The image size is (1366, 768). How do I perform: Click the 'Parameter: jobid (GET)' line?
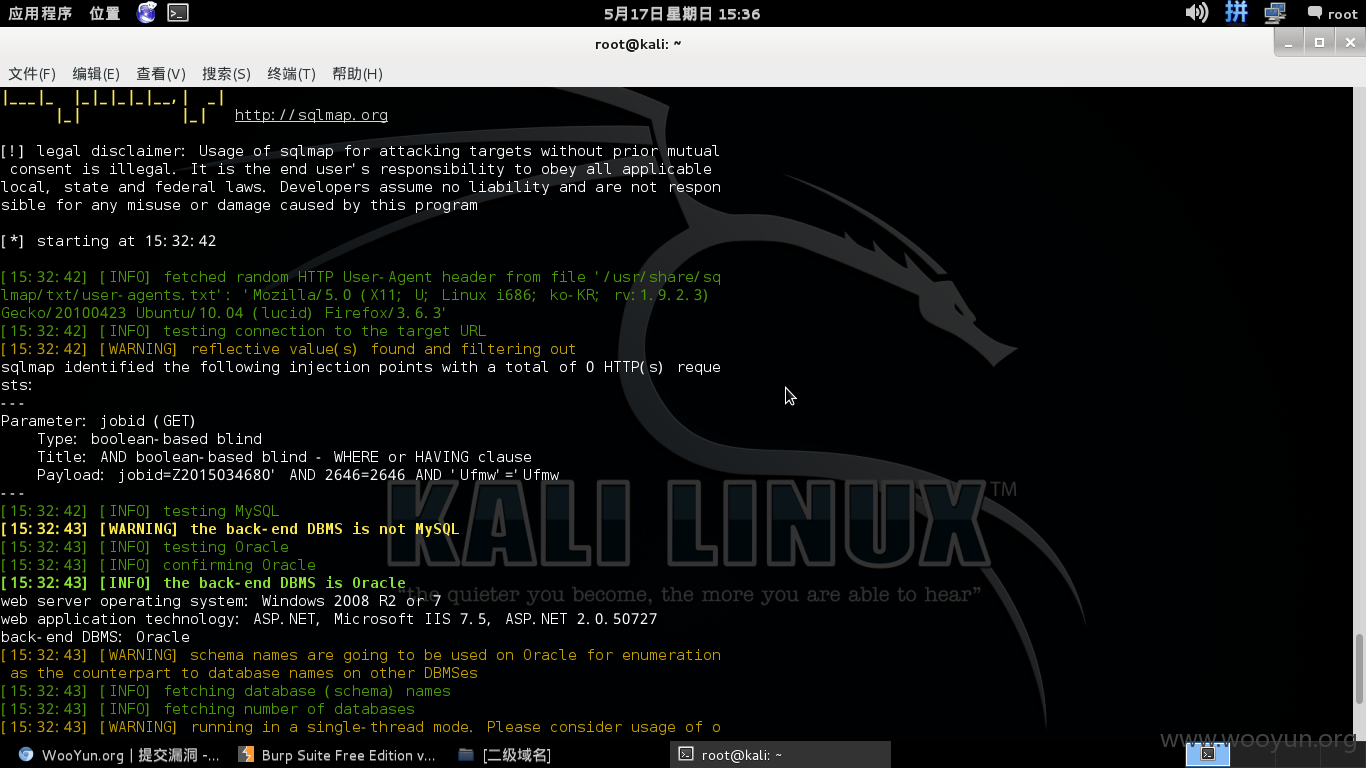point(98,421)
